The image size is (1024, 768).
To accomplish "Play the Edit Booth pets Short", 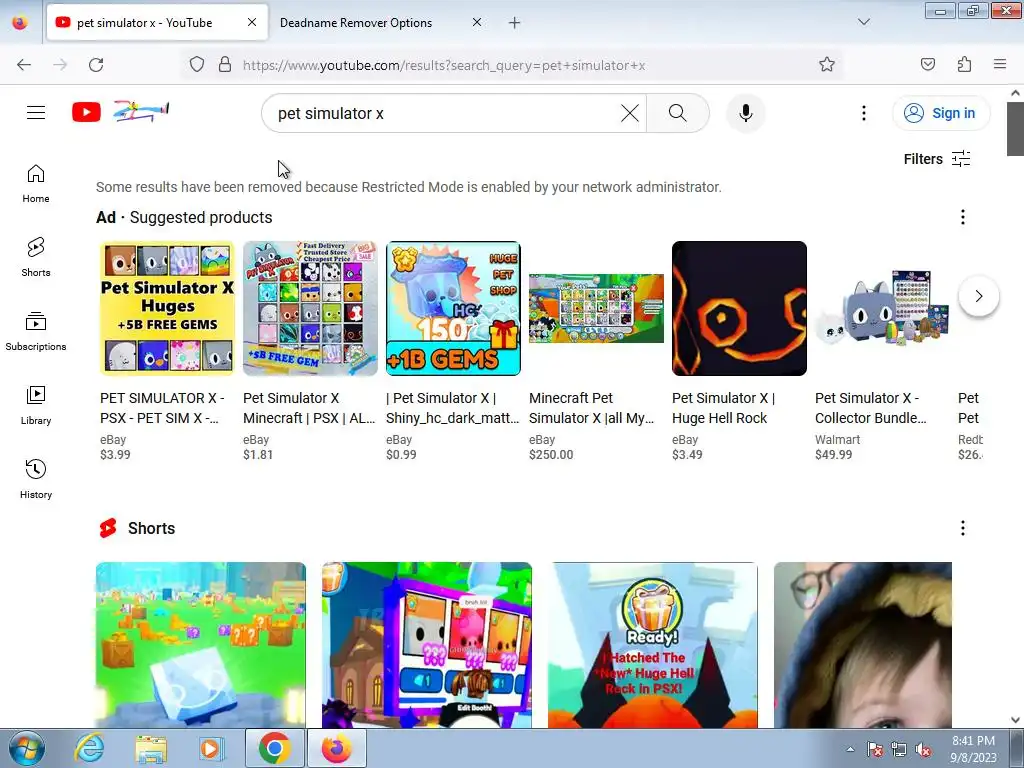I will coord(427,645).
